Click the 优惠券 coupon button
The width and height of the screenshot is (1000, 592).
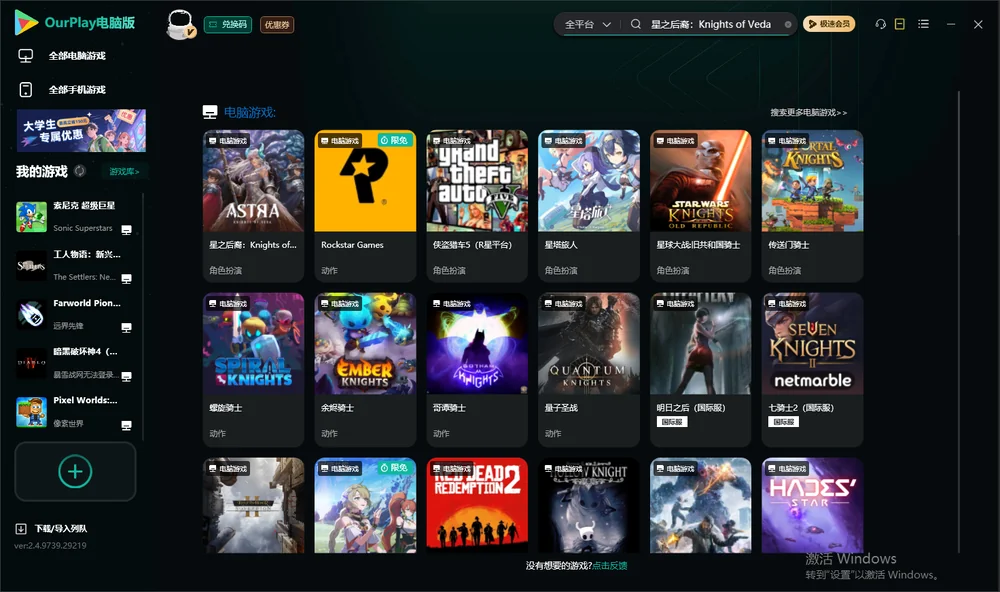[277, 25]
